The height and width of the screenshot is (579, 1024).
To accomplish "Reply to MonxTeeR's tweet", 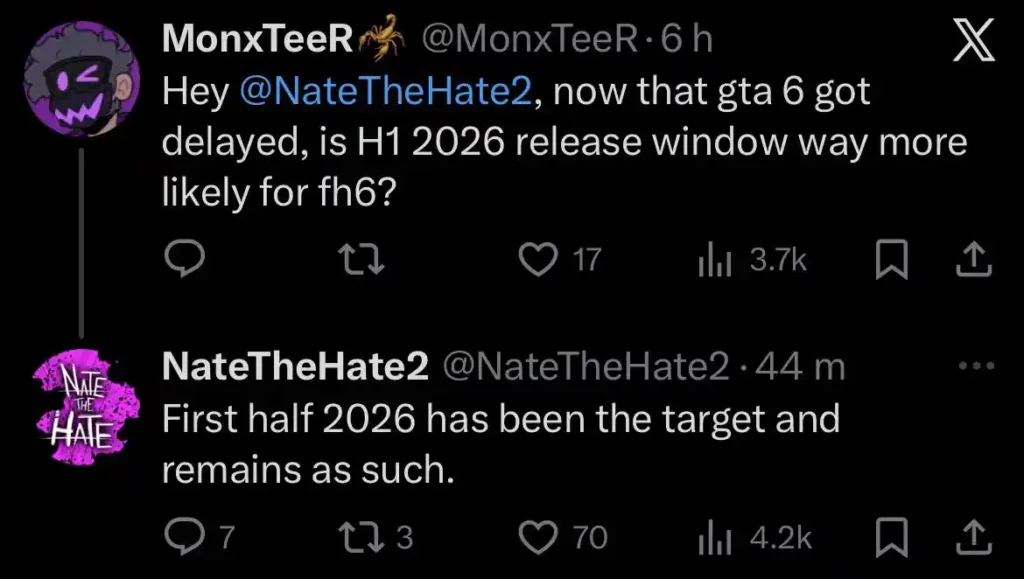I will pos(185,260).
